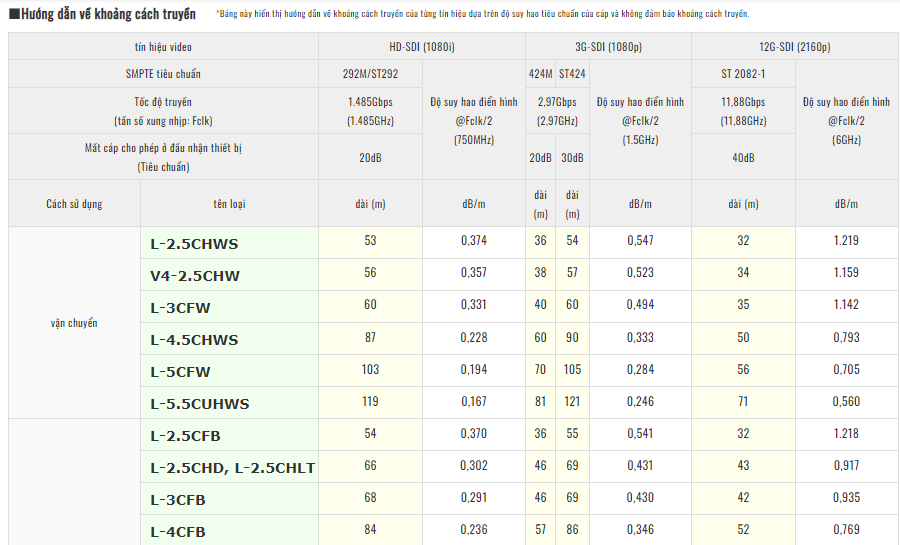The height and width of the screenshot is (545, 900).
Task: Click the ST 2082-1 standard cell
Action: (x=743, y=74)
